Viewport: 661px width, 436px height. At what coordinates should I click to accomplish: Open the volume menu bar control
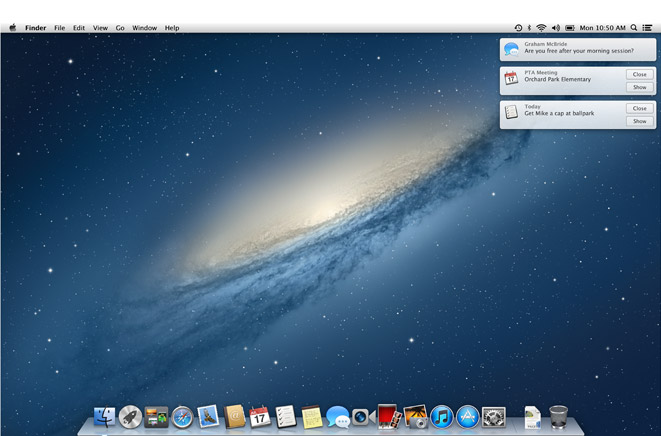(x=555, y=28)
